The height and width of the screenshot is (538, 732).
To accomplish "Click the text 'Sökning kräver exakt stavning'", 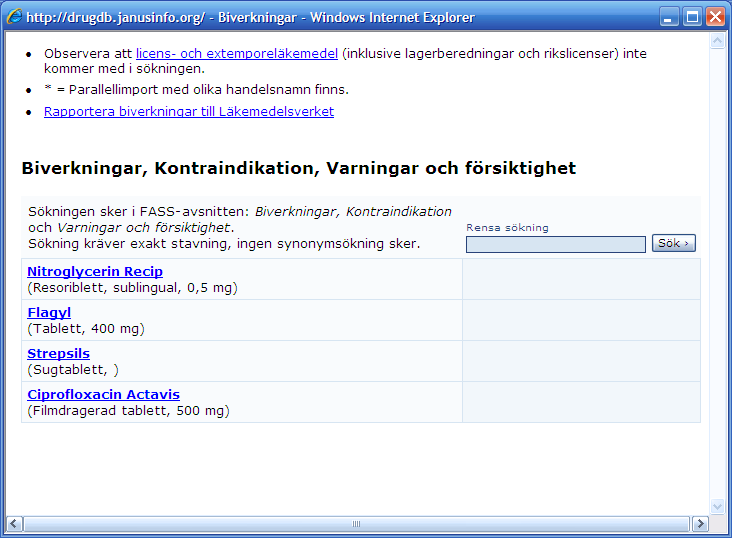I will click(x=130, y=244).
